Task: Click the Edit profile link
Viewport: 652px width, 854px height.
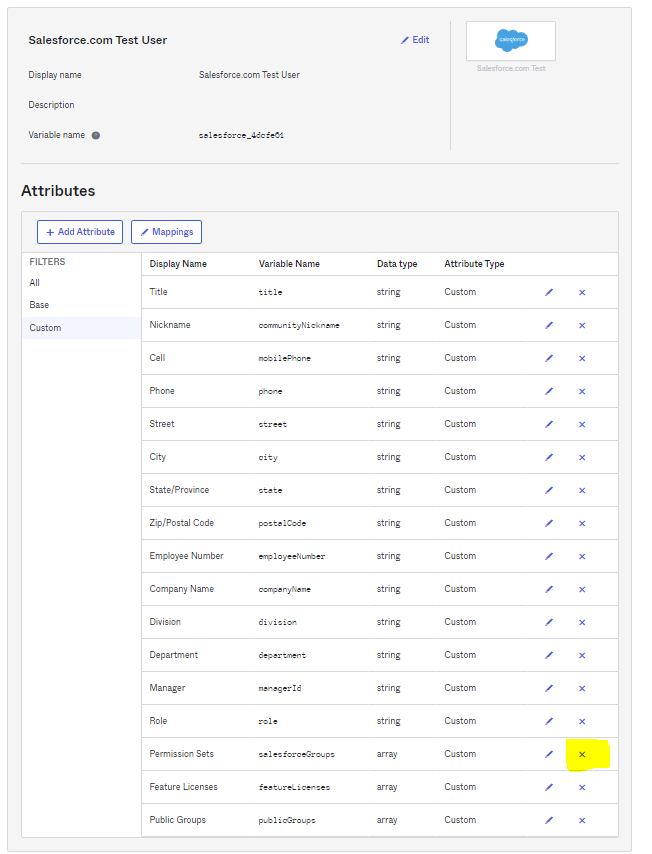Action: click(x=415, y=40)
